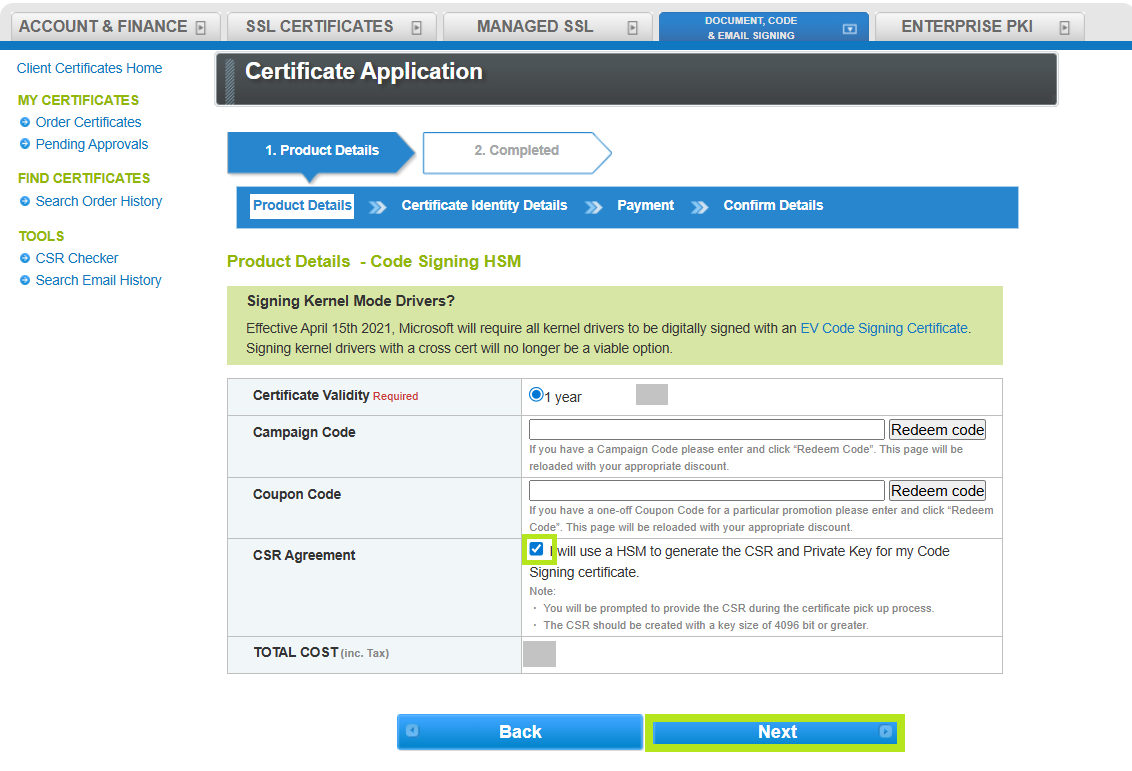Expand the SSL Certificates menu arrow
Image resolution: width=1132 pixels, height=771 pixels.
tap(416, 28)
